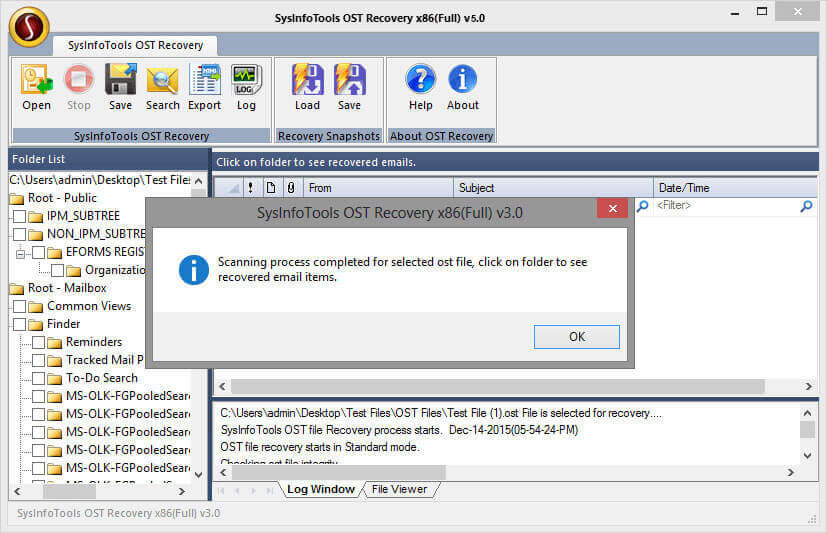This screenshot has width=827, height=533.
Task: Click the Open file icon
Action: [x=36, y=80]
